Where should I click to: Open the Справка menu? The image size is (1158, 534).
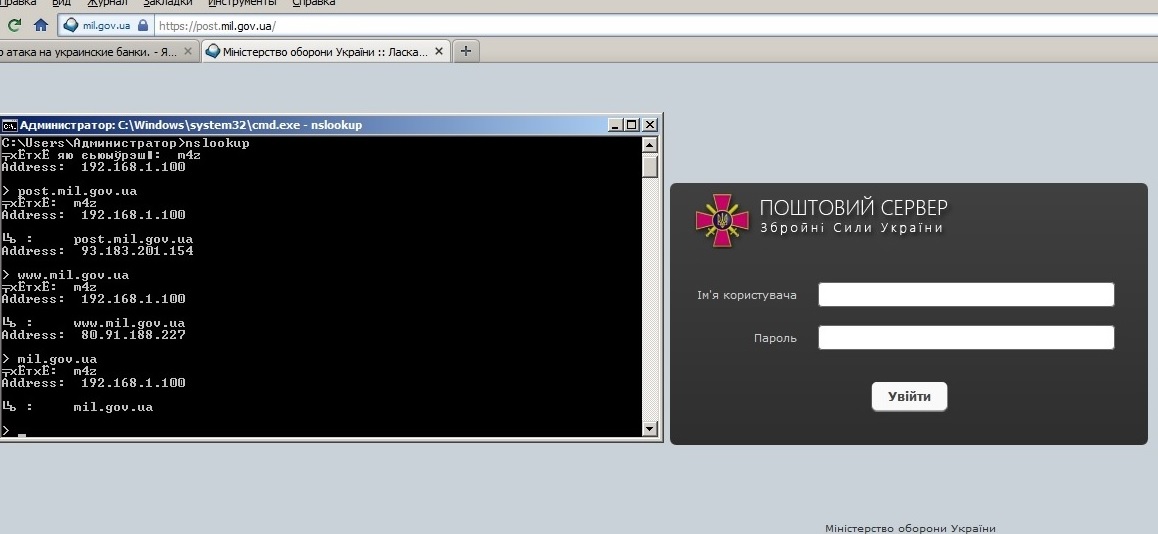click(x=313, y=3)
